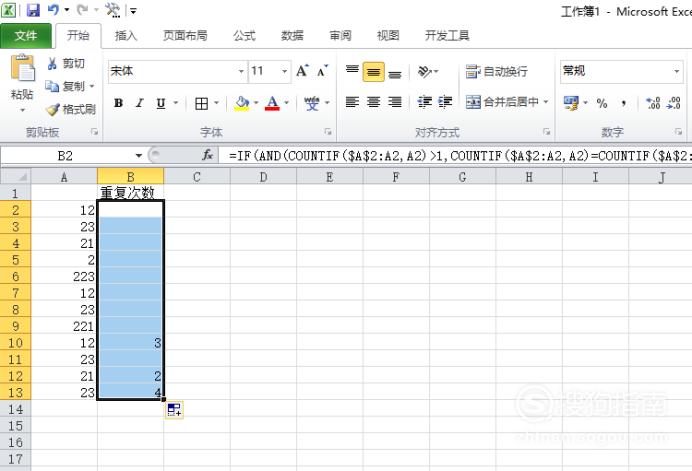Increase font size with large A icon
692x471 pixels.
[302, 71]
